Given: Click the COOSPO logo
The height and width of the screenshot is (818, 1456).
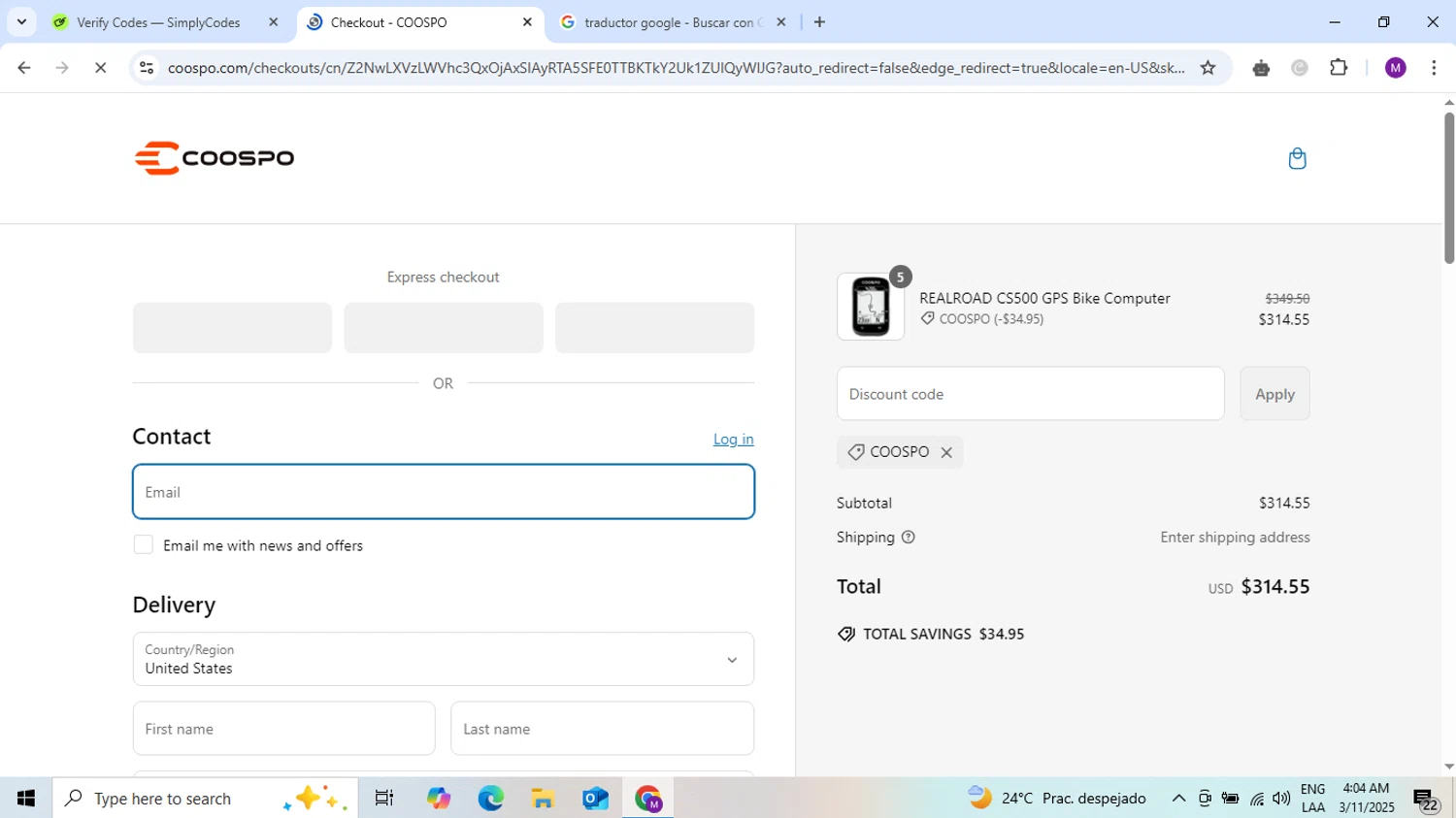Looking at the screenshot, I should (x=215, y=158).
